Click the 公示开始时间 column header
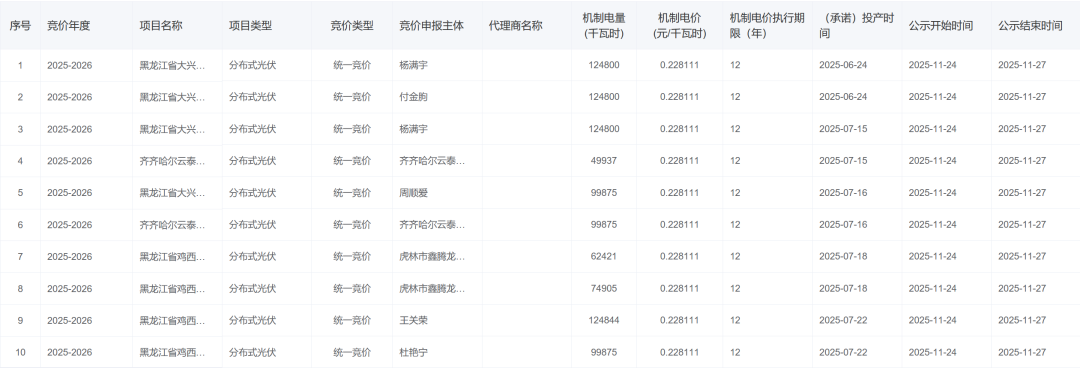This screenshot has width=1080, height=368. click(940, 25)
